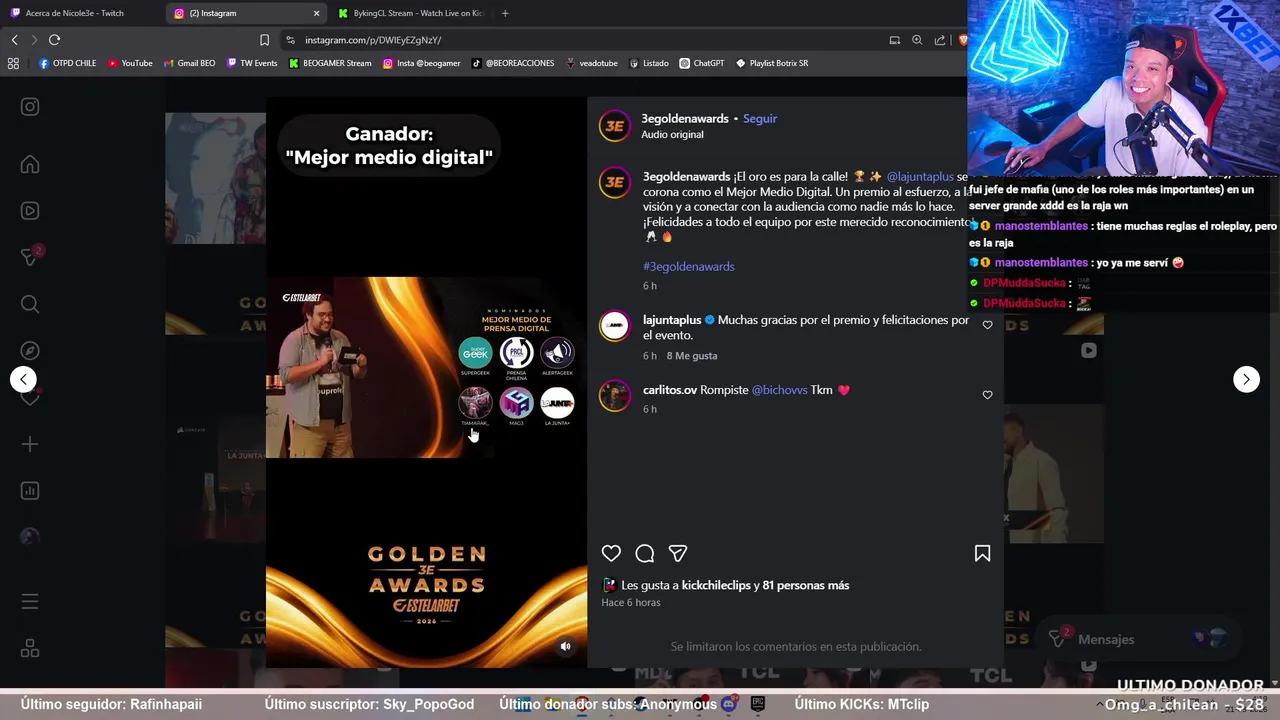The image size is (1280, 720).
Task: Open the @BEOREACCIONES TikTok bookmark
Action: [512, 63]
